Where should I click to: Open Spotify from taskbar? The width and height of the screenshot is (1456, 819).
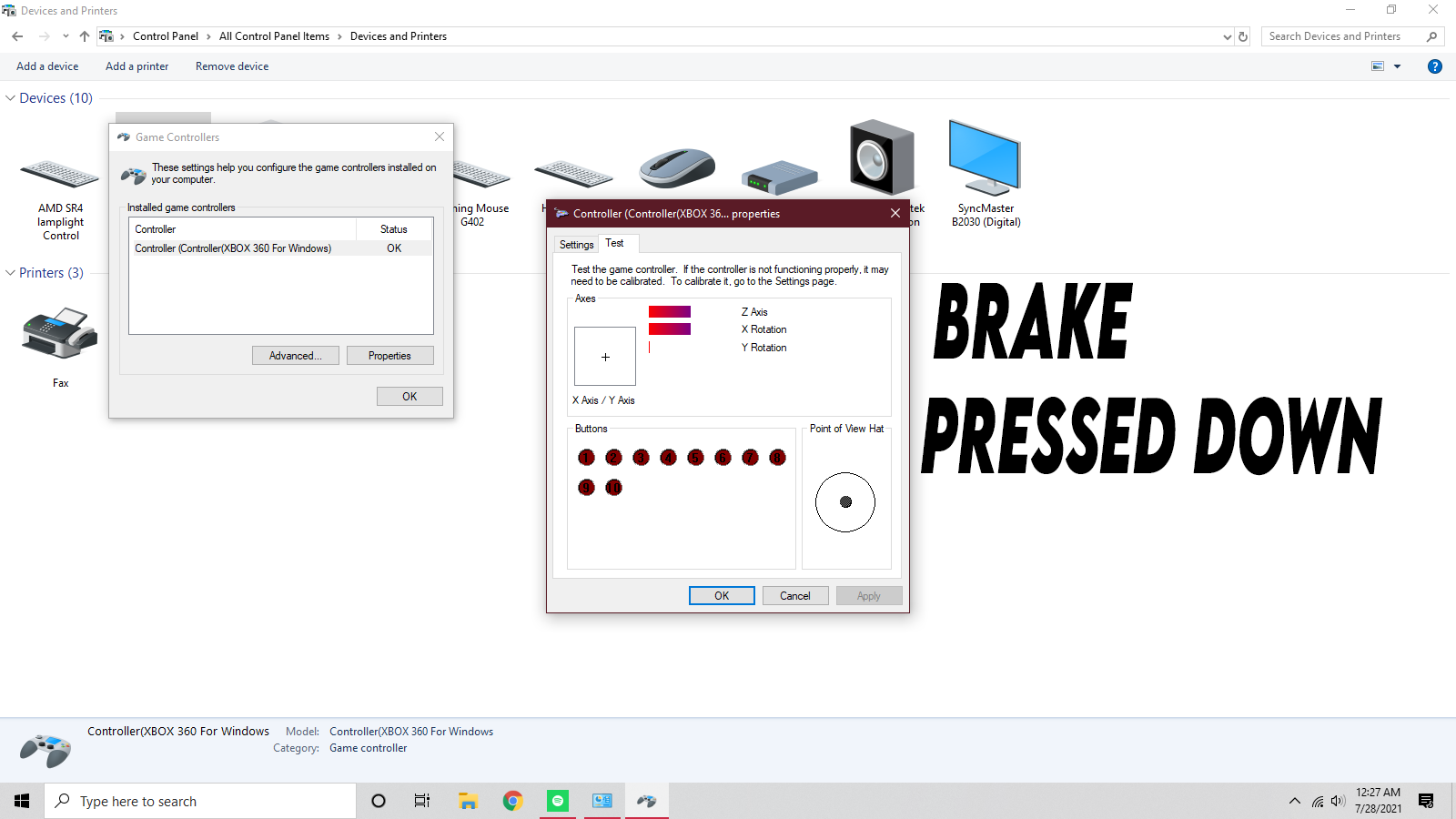coord(558,801)
